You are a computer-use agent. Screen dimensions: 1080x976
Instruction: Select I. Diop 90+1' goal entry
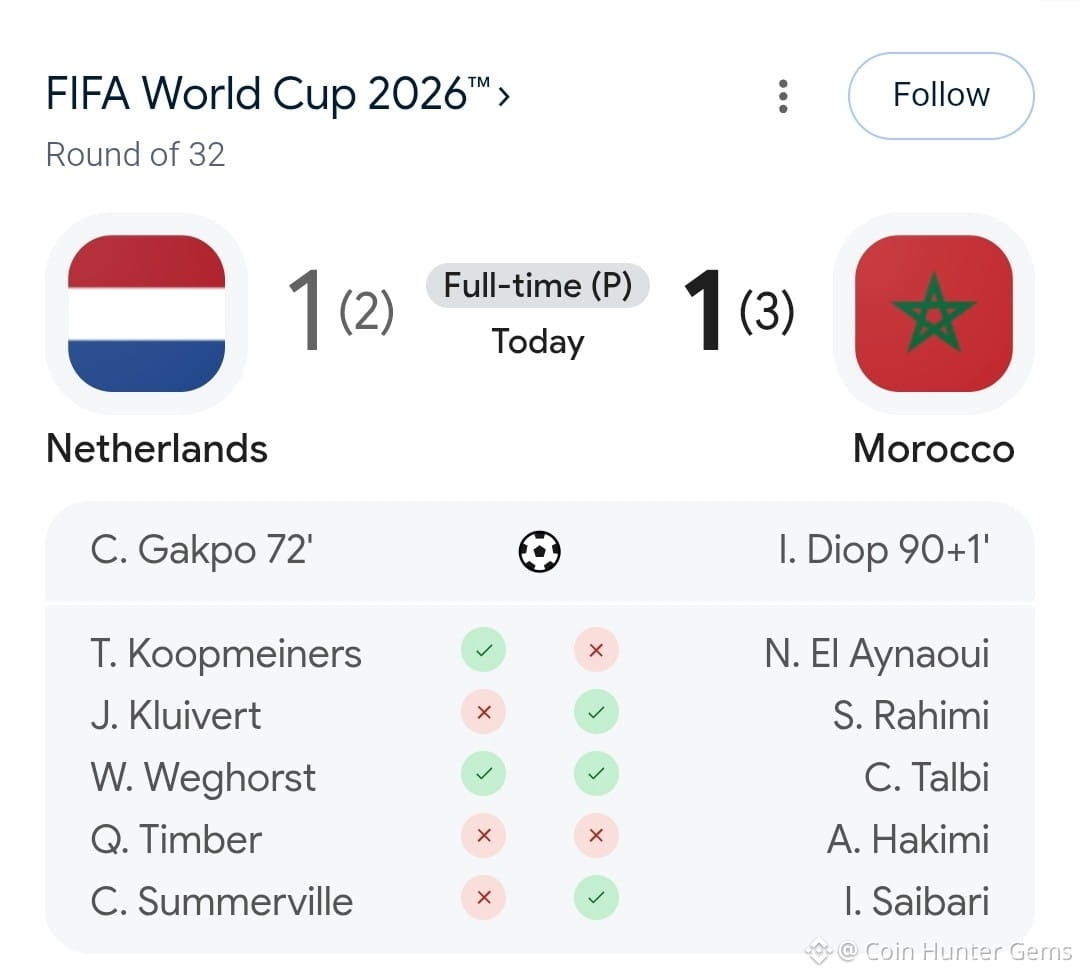[x=884, y=550]
